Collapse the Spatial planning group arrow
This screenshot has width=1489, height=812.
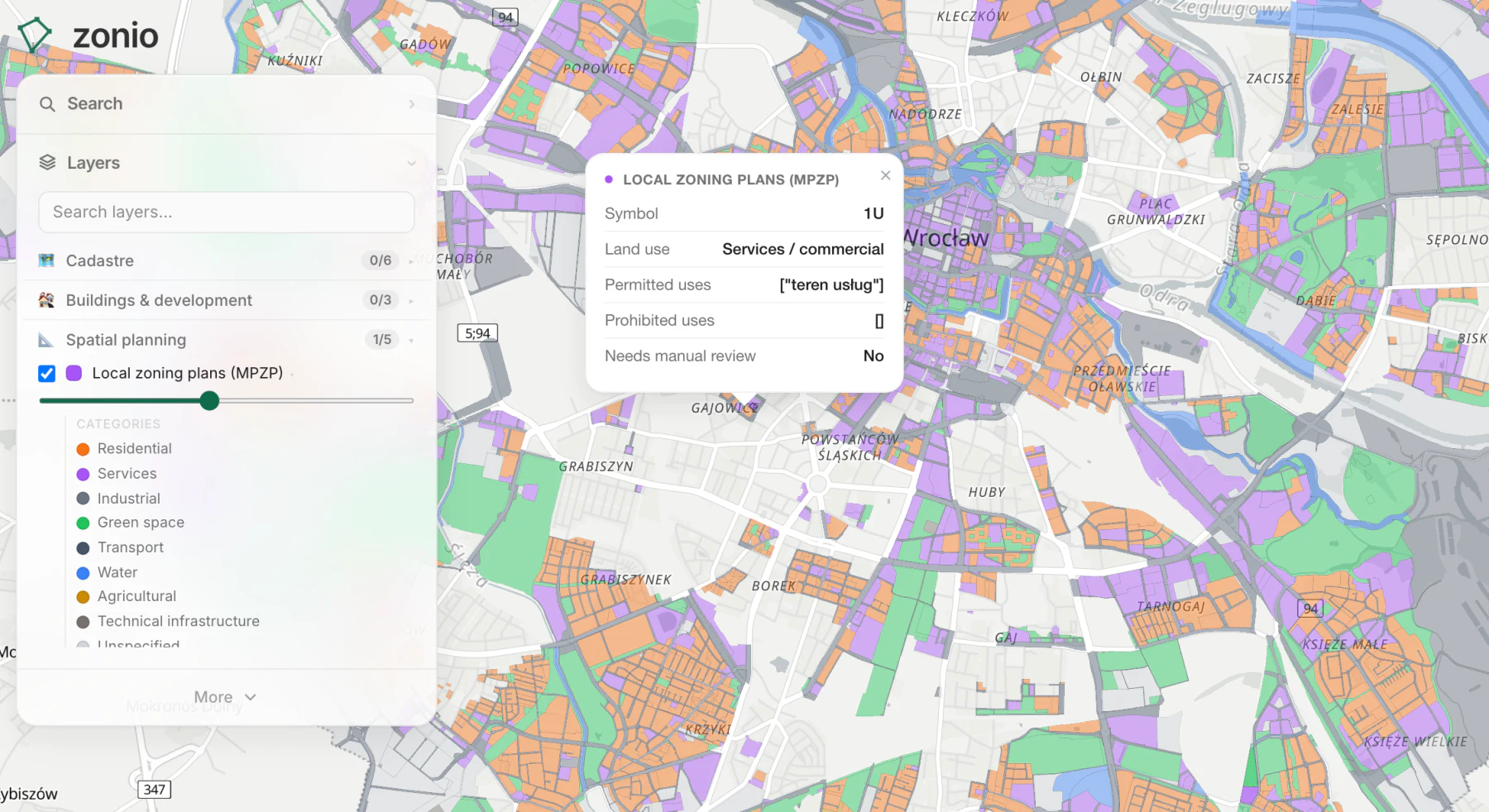pos(411,341)
